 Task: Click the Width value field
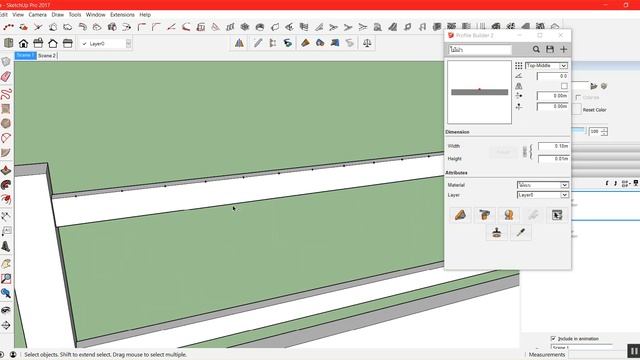tap(553, 146)
